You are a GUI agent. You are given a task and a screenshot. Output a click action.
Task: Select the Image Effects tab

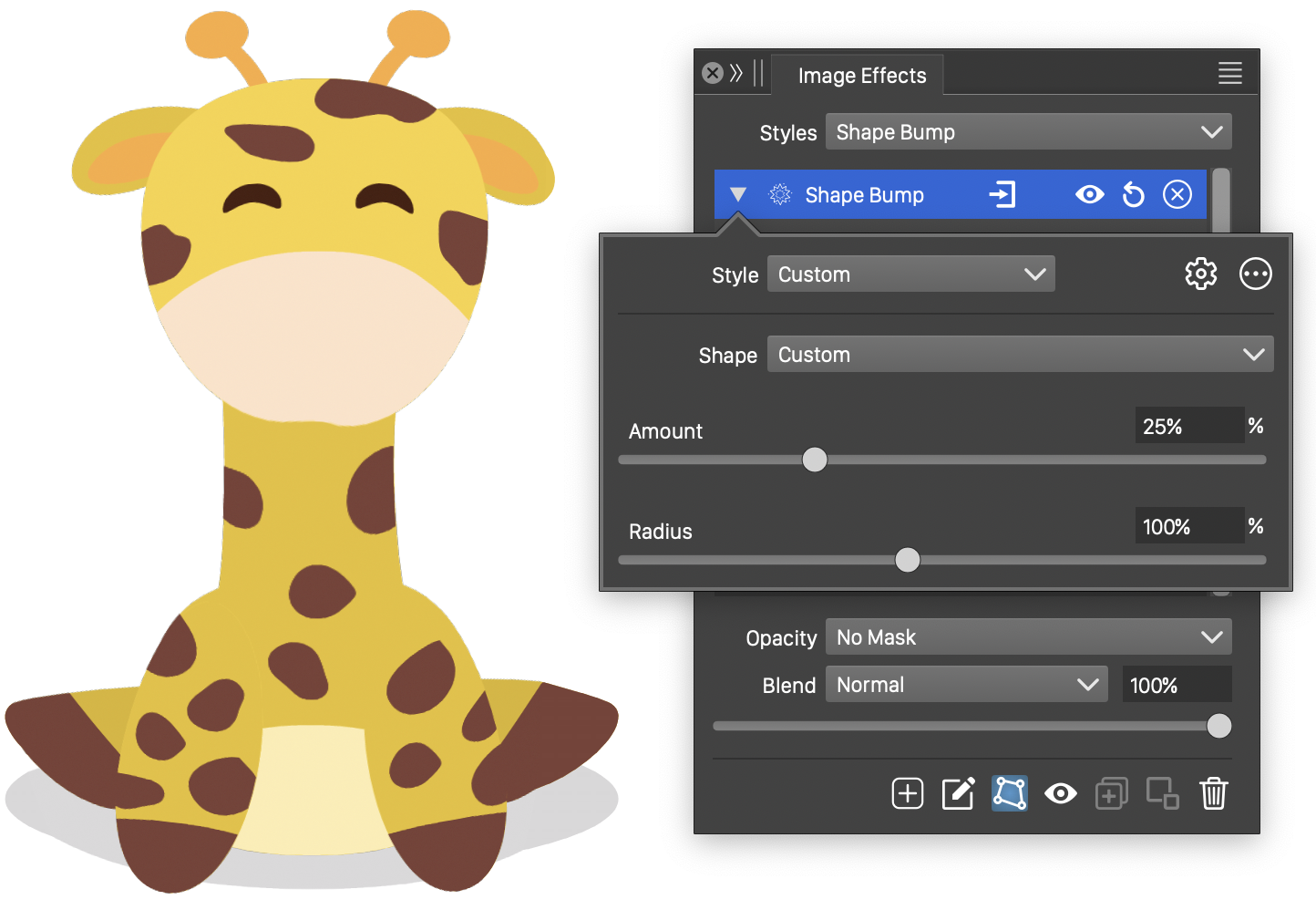click(x=861, y=76)
